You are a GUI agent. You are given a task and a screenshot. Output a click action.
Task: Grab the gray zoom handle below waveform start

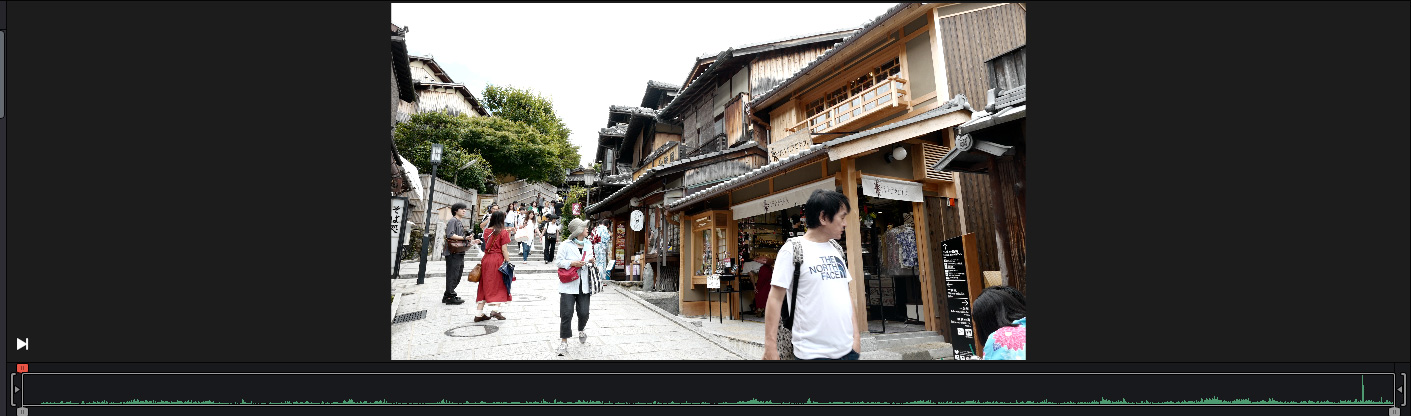tap(22, 411)
